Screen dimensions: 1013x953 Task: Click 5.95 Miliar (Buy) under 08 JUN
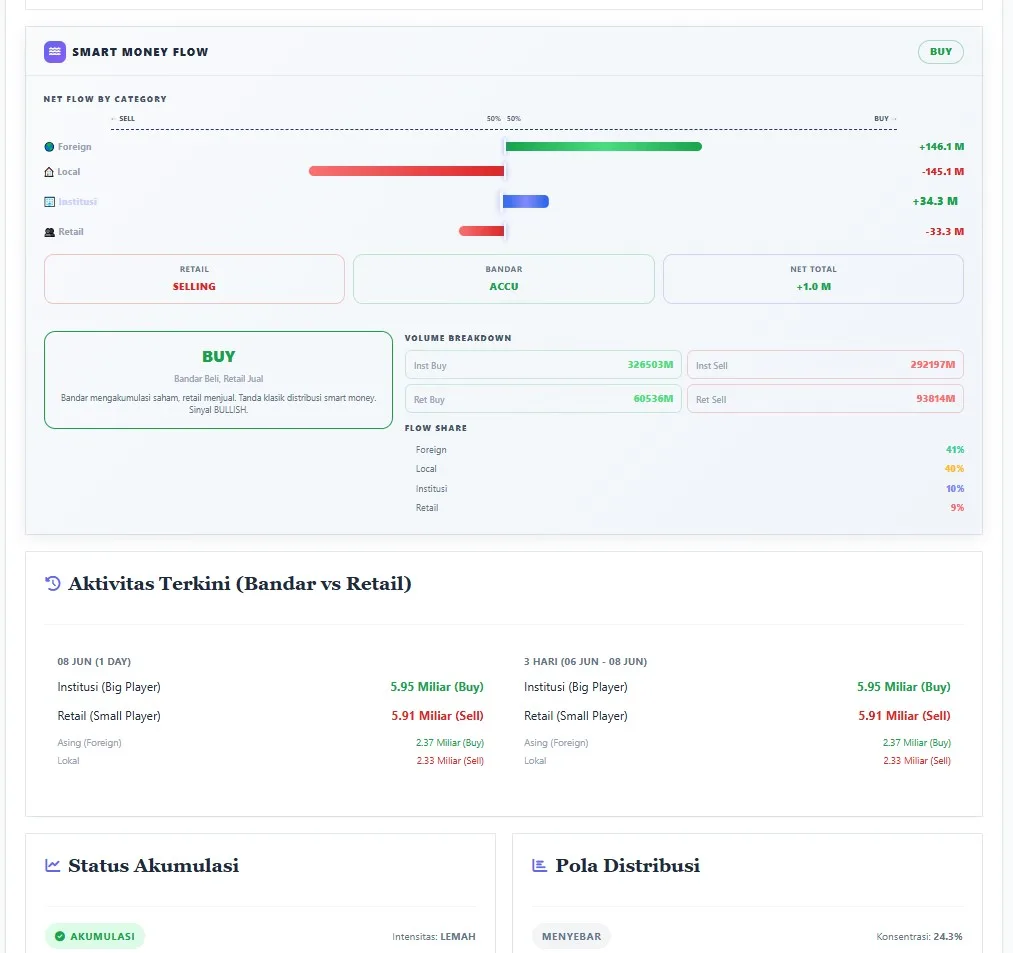(437, 687)
